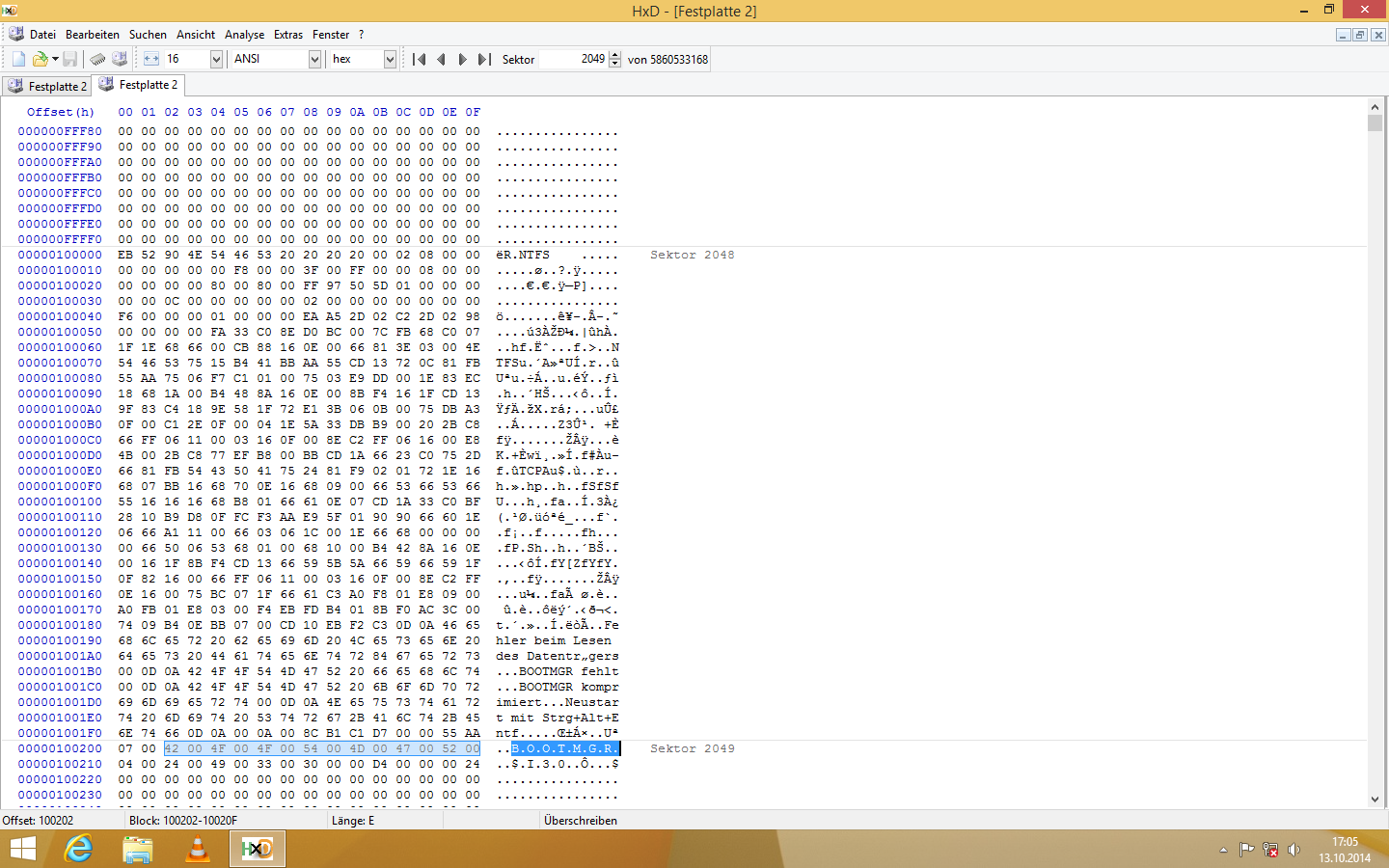Click the Offset: 100202 status entry
1389x868 pixels.
point(38,821)
